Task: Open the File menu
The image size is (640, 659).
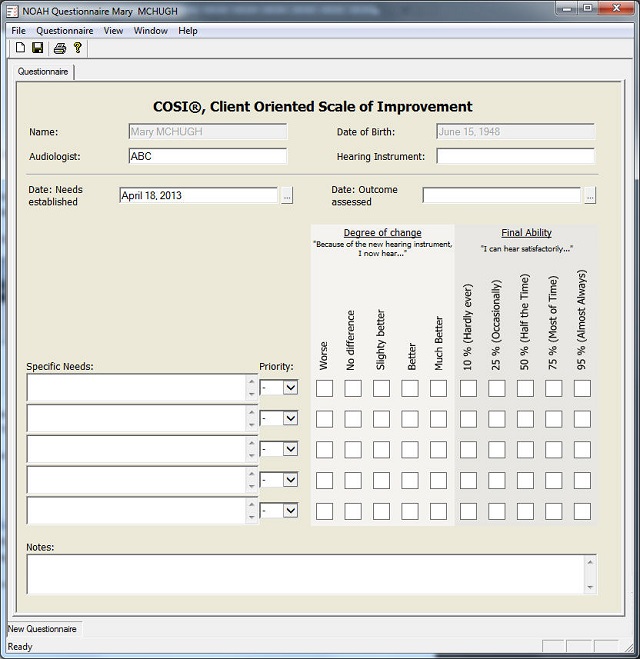Action: [x=18, y=31]
